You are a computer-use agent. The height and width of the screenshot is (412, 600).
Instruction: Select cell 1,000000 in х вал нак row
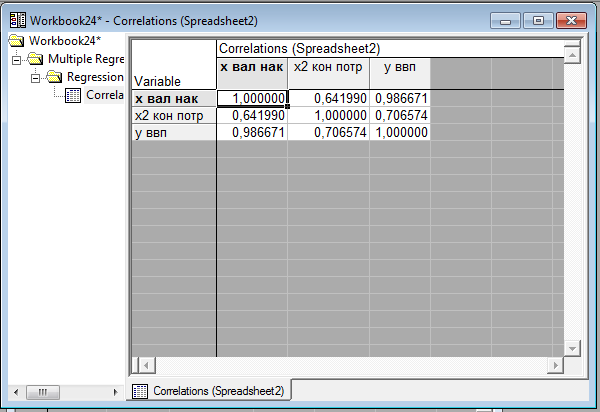coord(252,98)
